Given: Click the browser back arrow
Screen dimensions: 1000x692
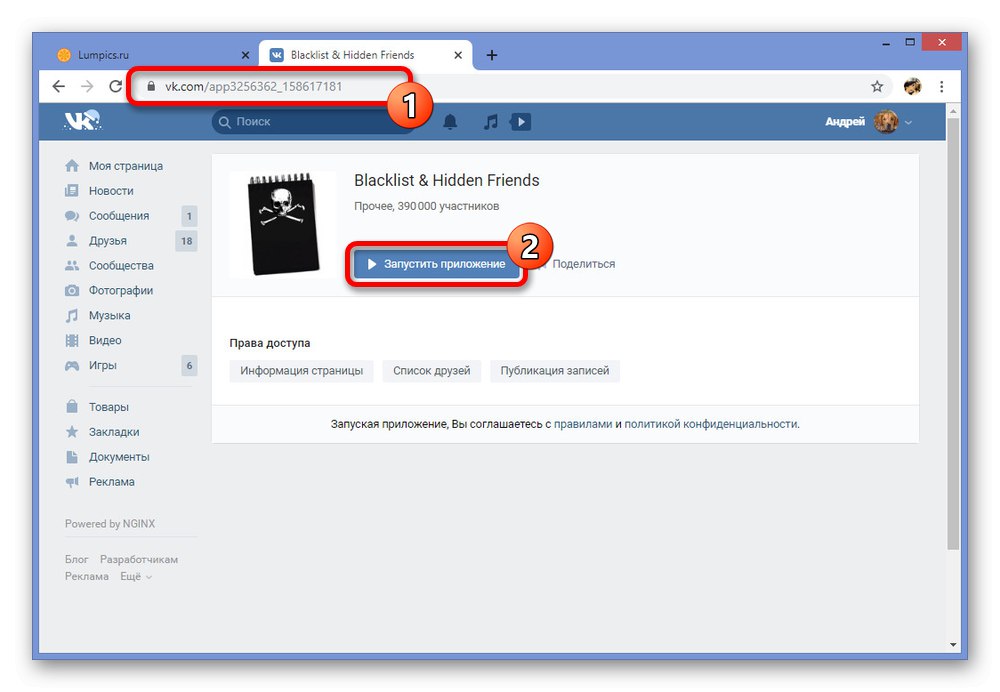Looking at the screenshot, I should (x=59, y=86).
